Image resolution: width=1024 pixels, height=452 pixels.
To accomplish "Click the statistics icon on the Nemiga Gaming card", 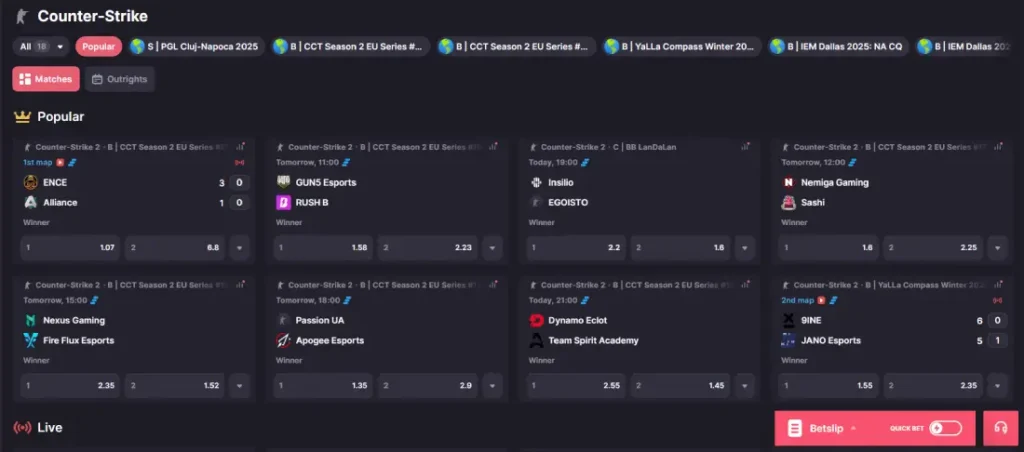I will (x=998, y=147).
